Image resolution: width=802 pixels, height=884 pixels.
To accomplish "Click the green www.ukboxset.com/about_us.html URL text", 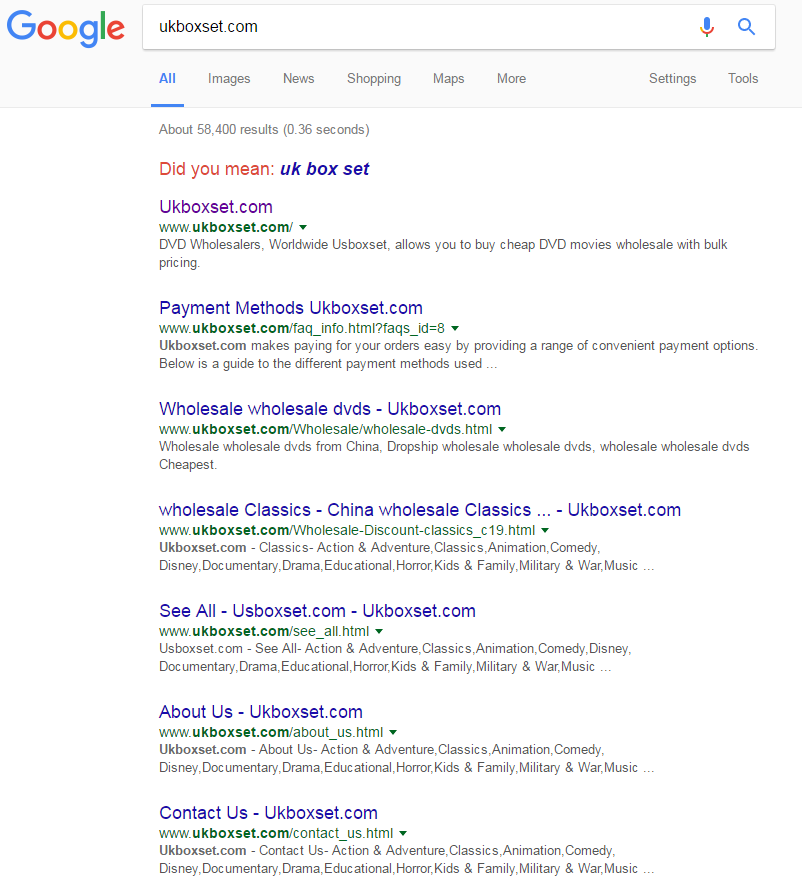I will click(271, 732).
